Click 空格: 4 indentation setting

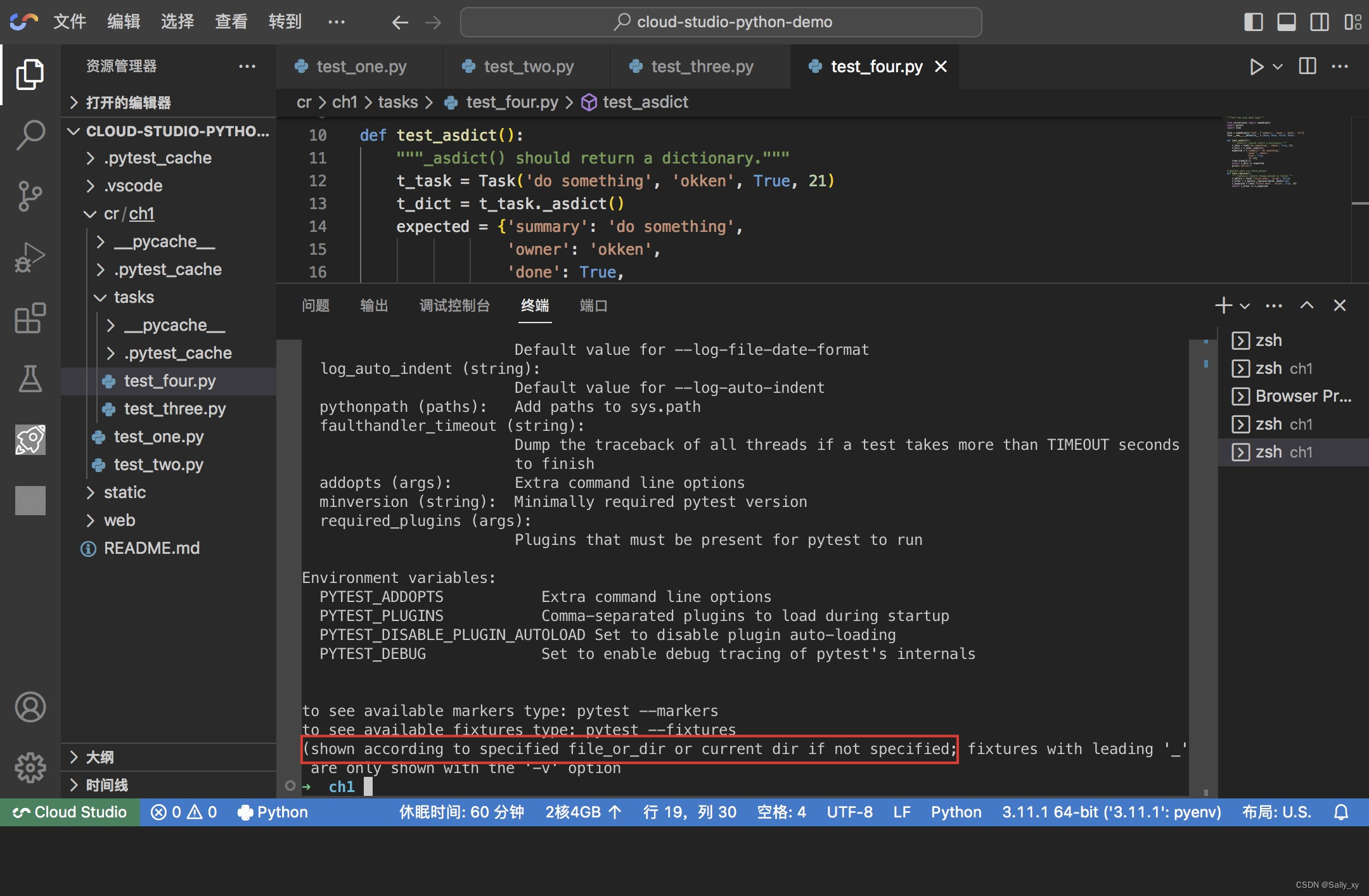pyautogui.click(x=781, y=812)
